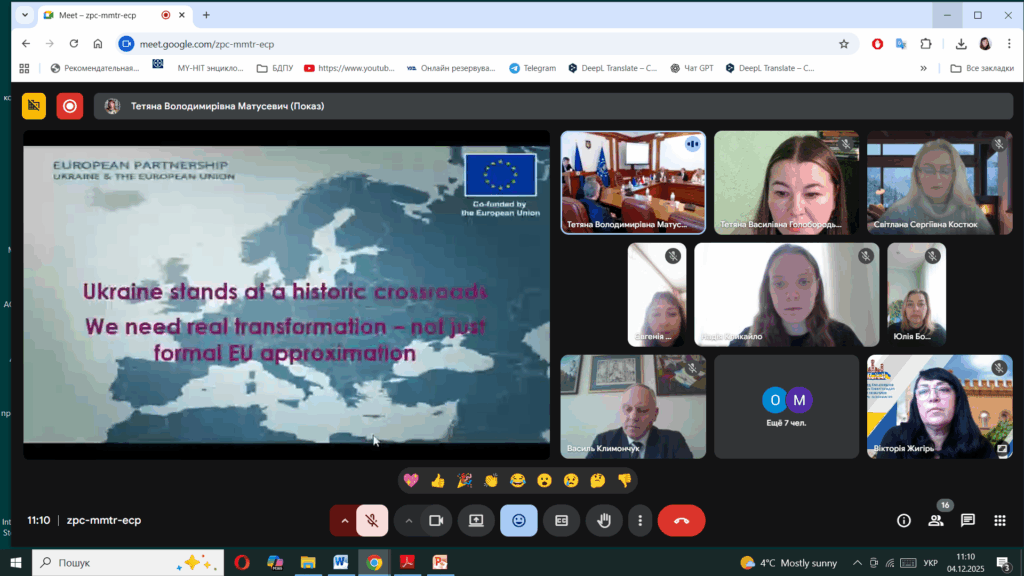Expand audio settings arrow beside microphone
The height and width of the screenshot is (576, 1024).
345,520
